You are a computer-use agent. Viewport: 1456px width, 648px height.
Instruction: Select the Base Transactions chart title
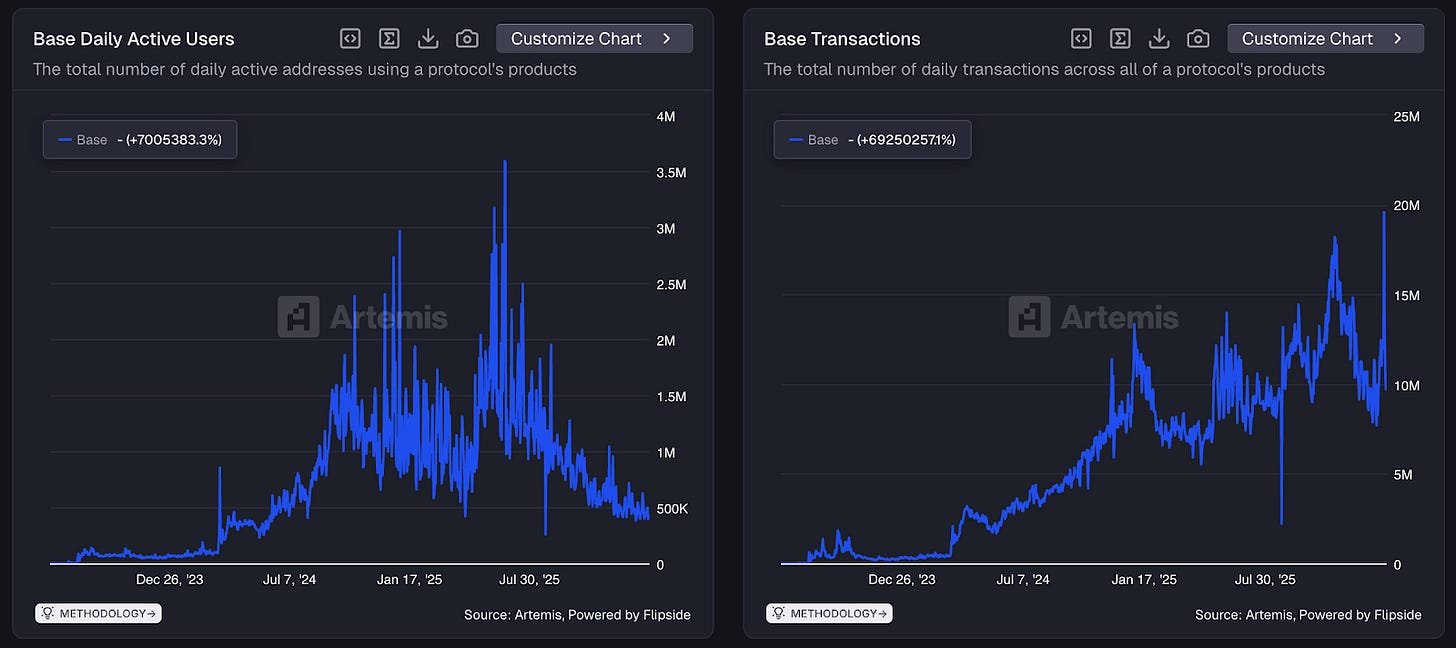click(842, 38)
